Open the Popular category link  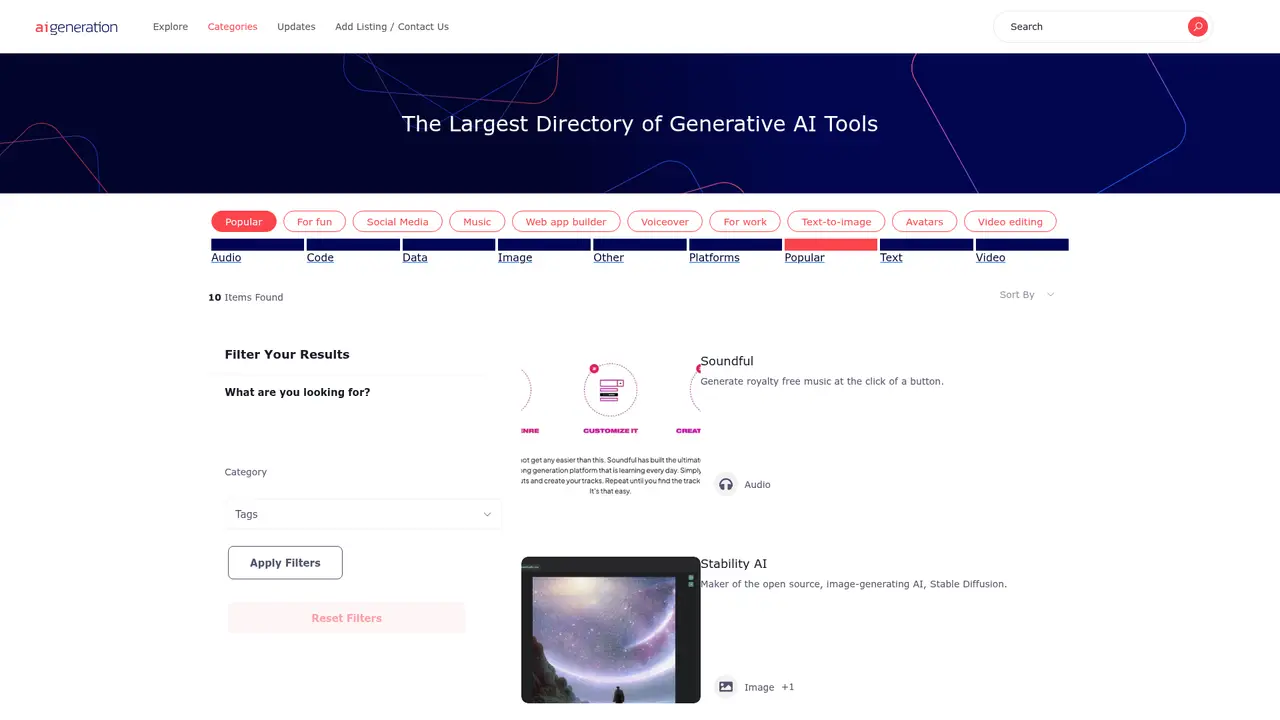click(x=804, y=258)
